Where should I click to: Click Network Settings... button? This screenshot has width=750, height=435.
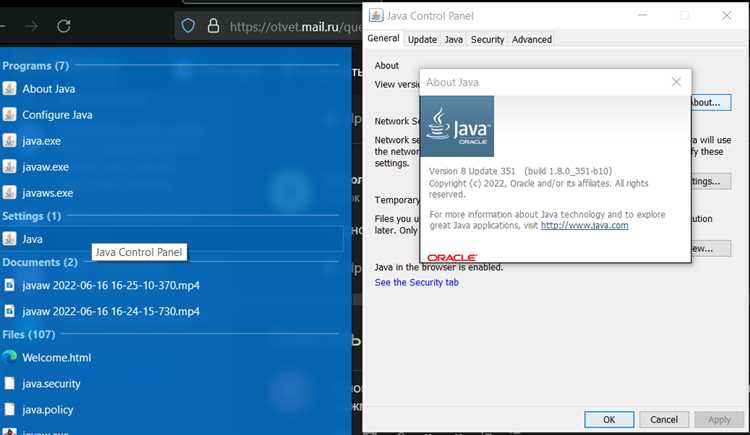click(x=711, y=181)
